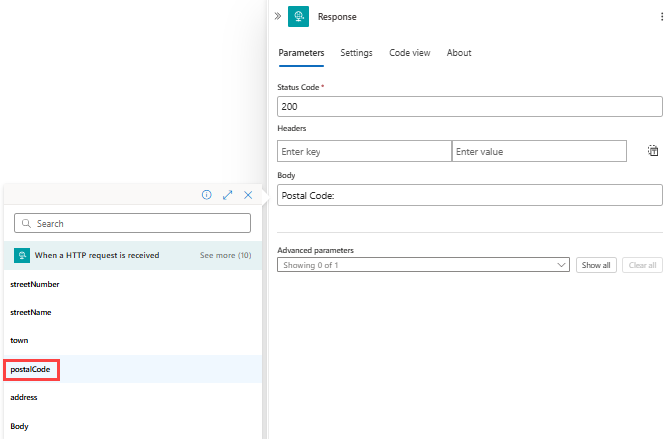Open the Code view tab
The height and width of the screenshot is (439, 667).
pyautogui.click(x=409, y=53)
